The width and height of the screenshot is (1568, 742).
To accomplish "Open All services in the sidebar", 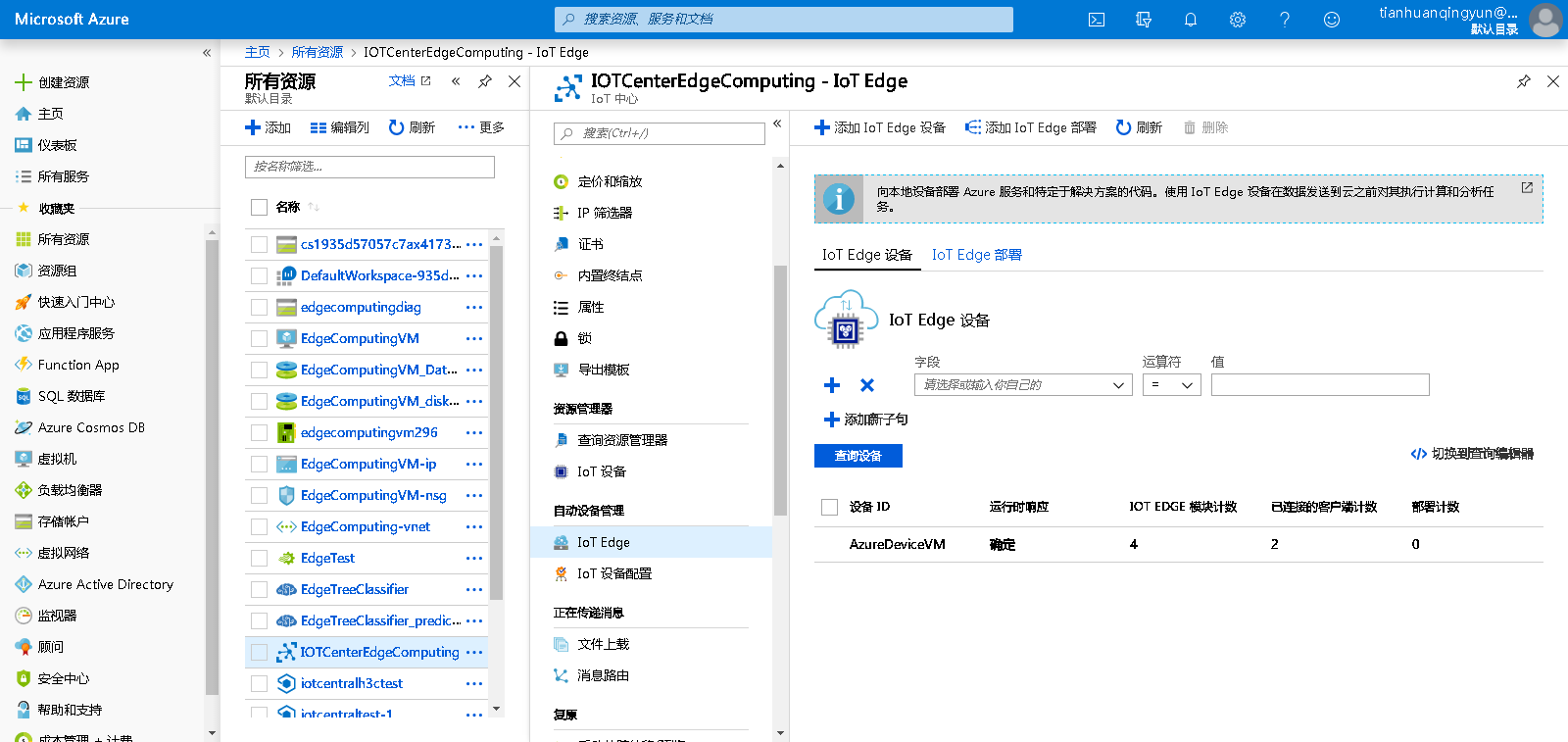I will (x=64, y=176).
